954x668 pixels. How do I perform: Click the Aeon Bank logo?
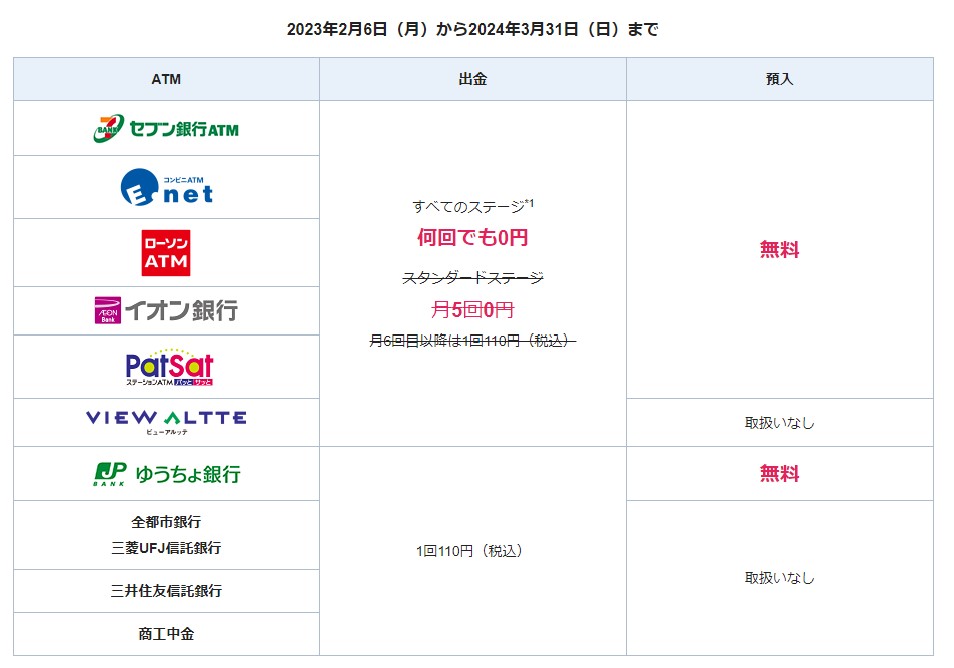[x=166, y=310]
